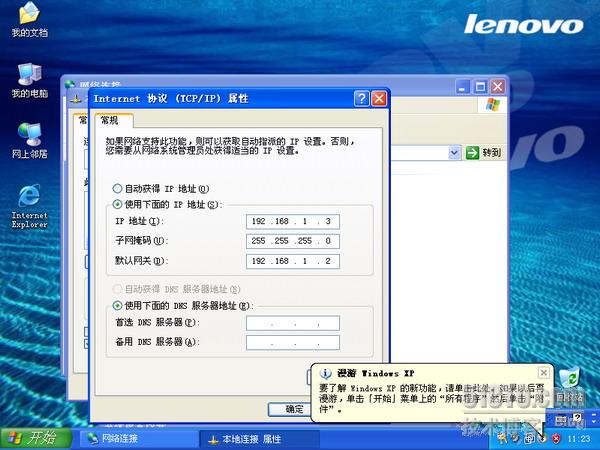Click the 确定 button
This screenshot has height=450, width=600.
(x=290, y=409)
